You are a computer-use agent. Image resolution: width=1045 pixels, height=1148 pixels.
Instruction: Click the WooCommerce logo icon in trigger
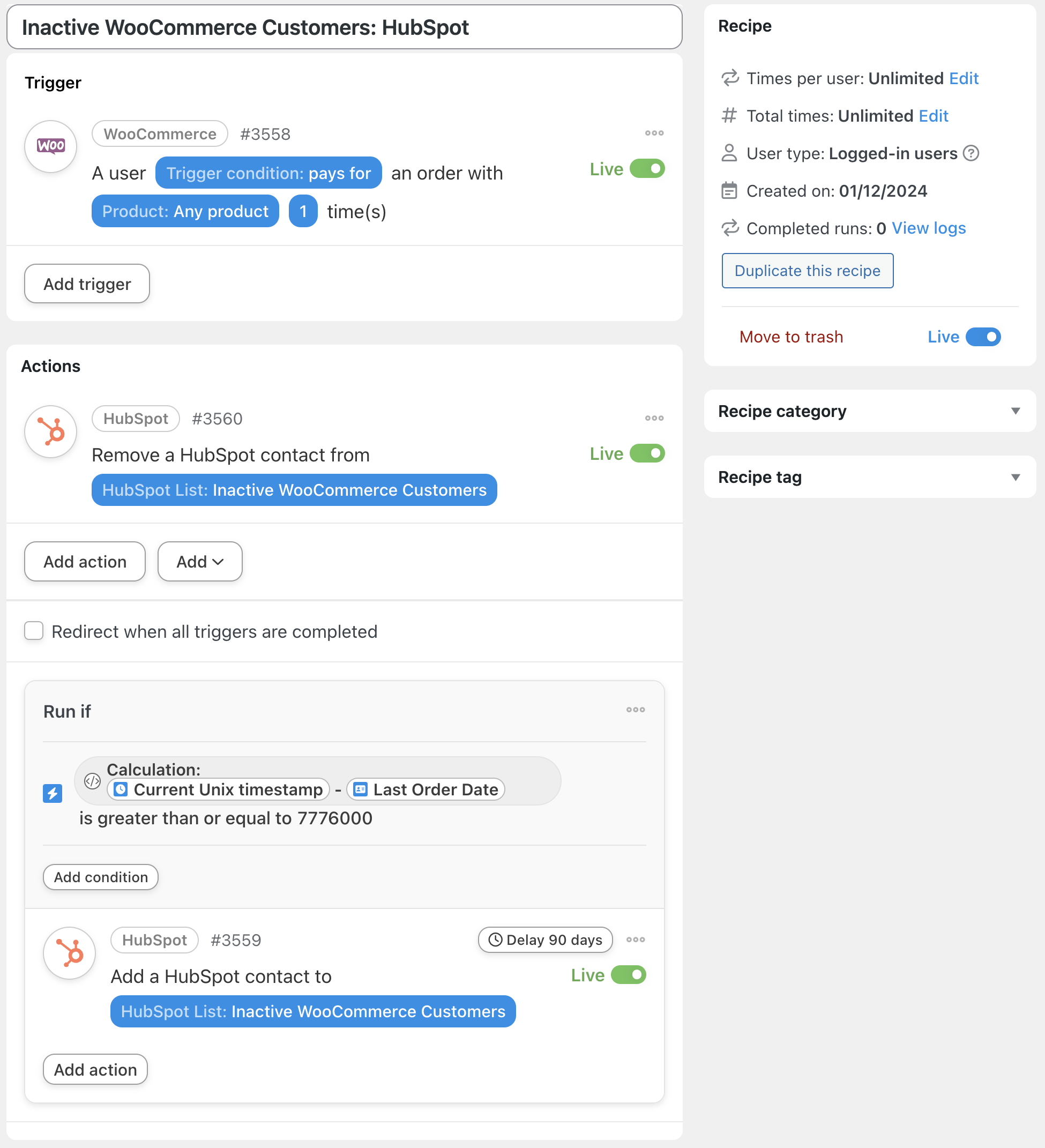click(51, 146)
